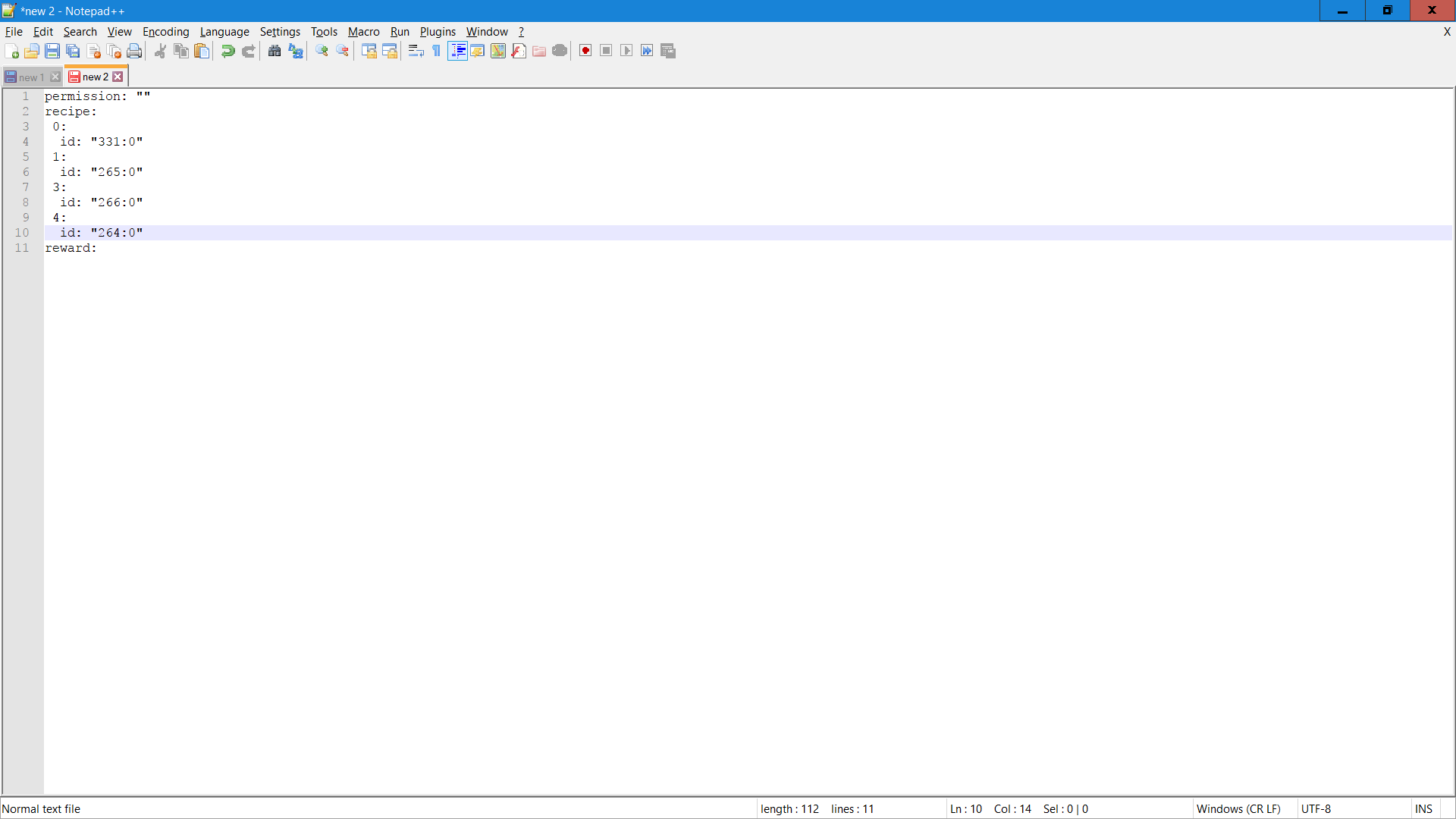Open the Plugins menu

pyautogui.click(x=438, y=32)
